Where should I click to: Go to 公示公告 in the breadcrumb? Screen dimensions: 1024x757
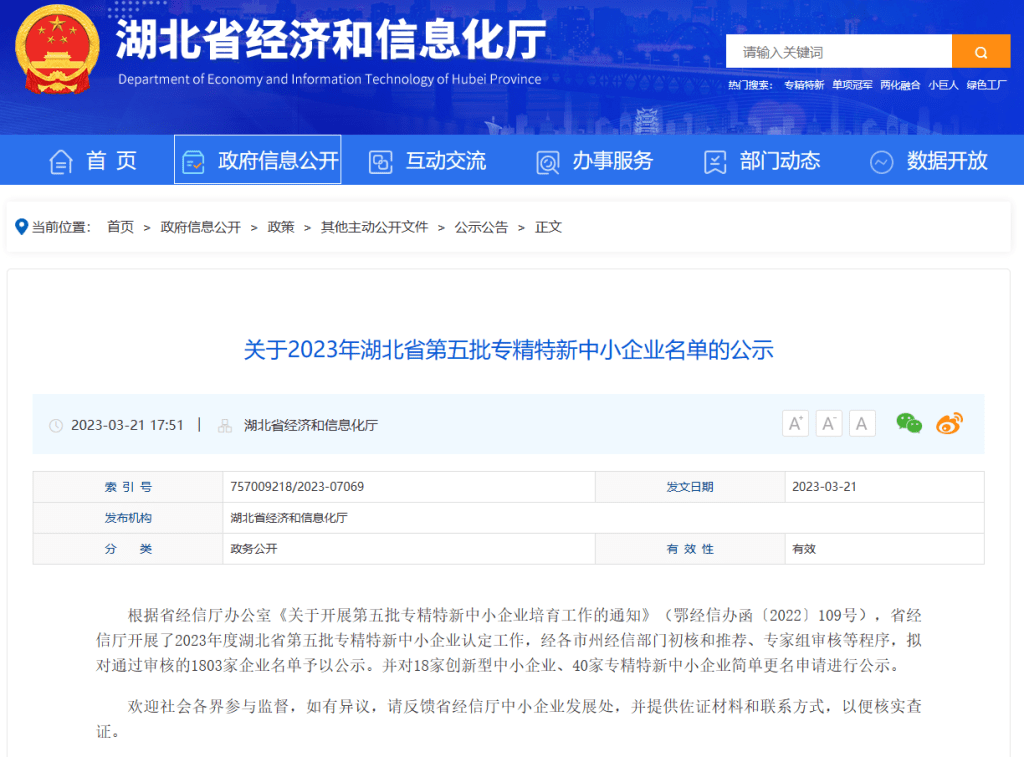point(481,227)
